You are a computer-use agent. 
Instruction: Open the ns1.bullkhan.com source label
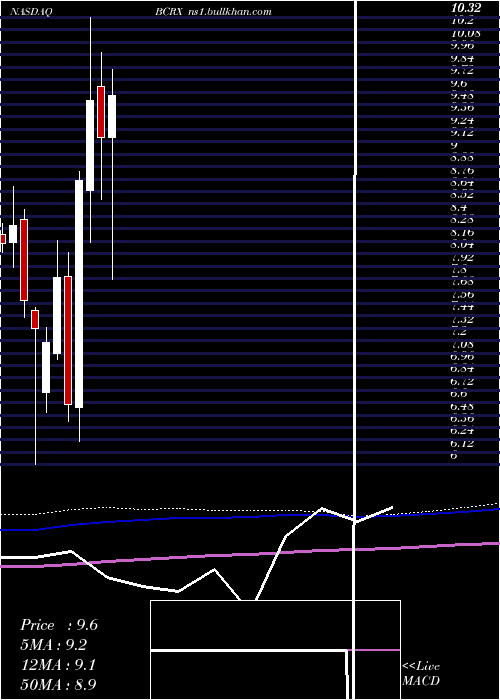tap(229, 12)
